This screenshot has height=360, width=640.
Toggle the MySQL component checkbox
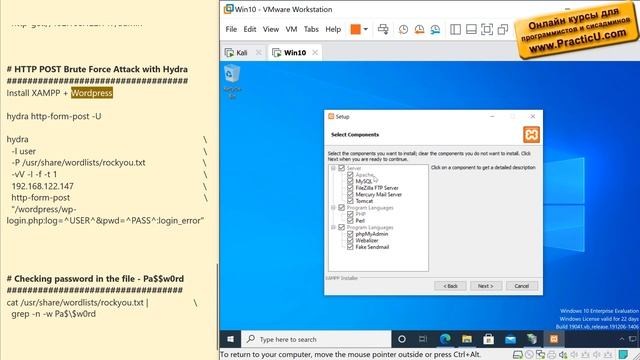[x=350, y=181]
